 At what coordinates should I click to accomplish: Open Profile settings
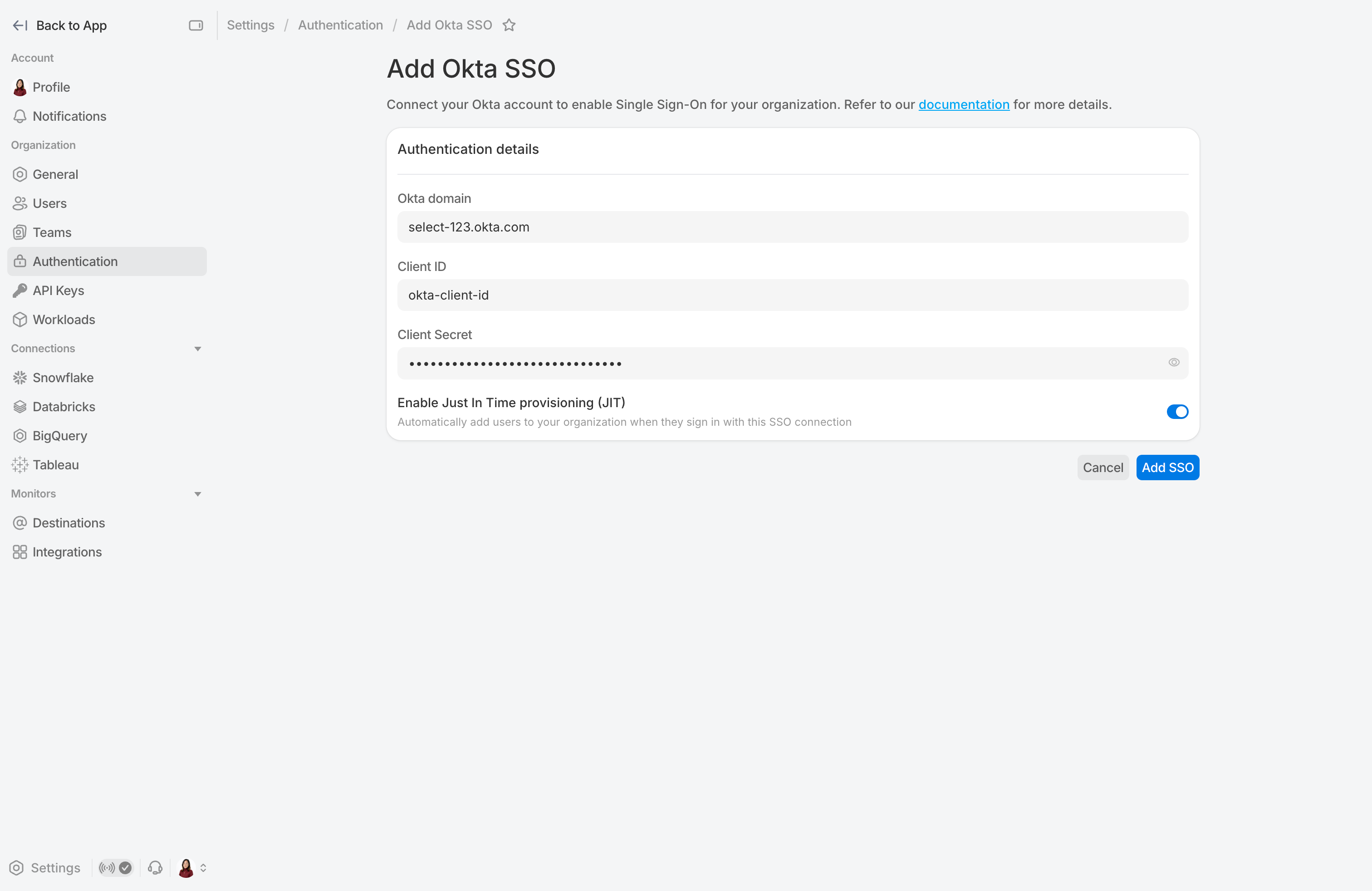click(107, 87)
